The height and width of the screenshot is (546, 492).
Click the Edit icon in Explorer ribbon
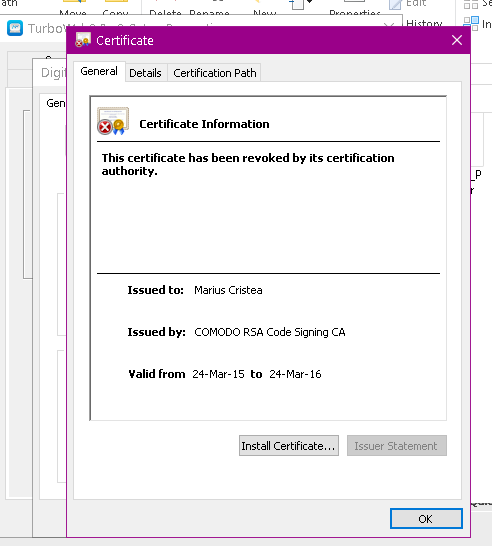pos(395,4)
